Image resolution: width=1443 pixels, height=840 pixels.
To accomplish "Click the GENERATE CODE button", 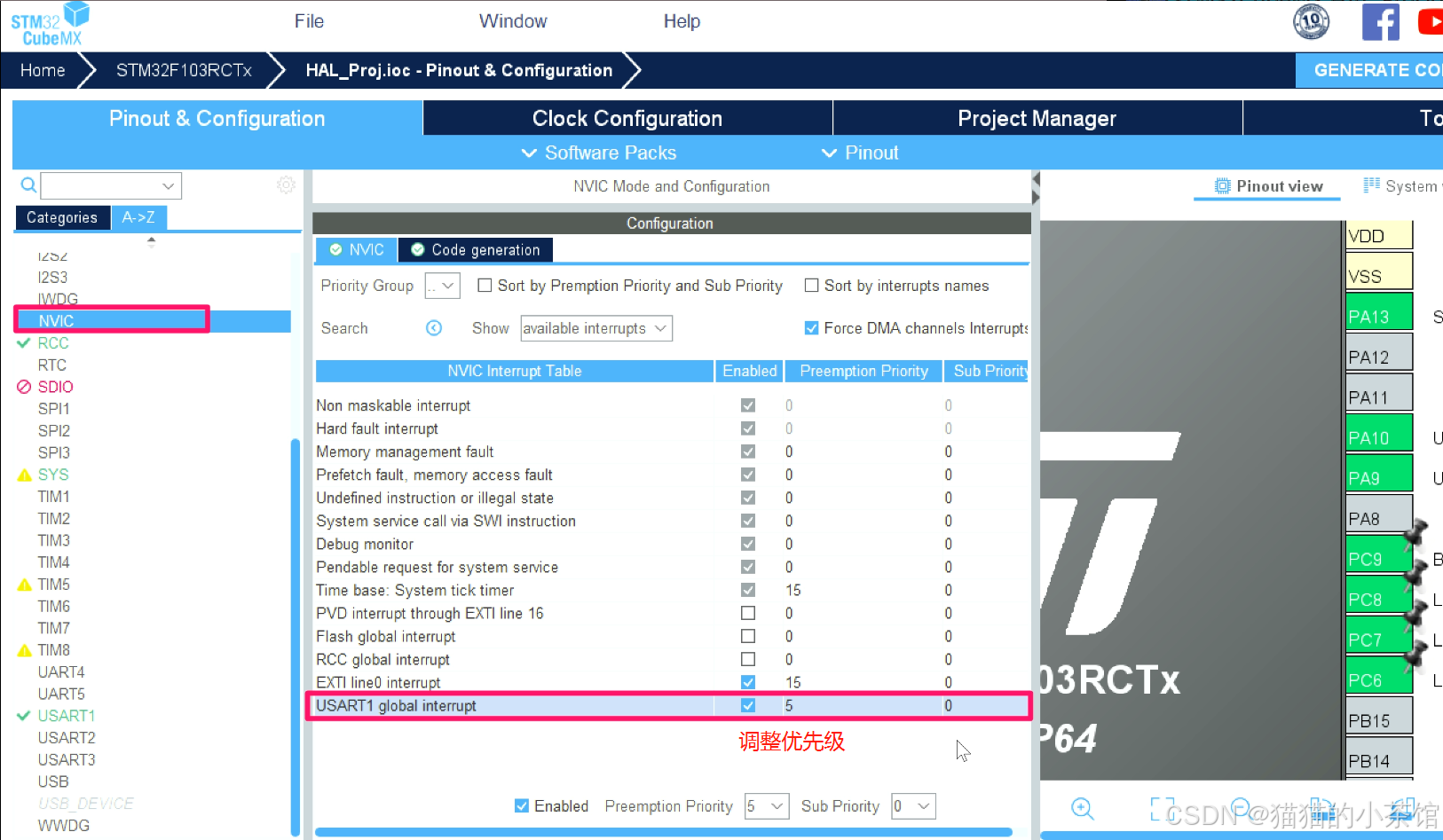I will (x=1370, y=70).
